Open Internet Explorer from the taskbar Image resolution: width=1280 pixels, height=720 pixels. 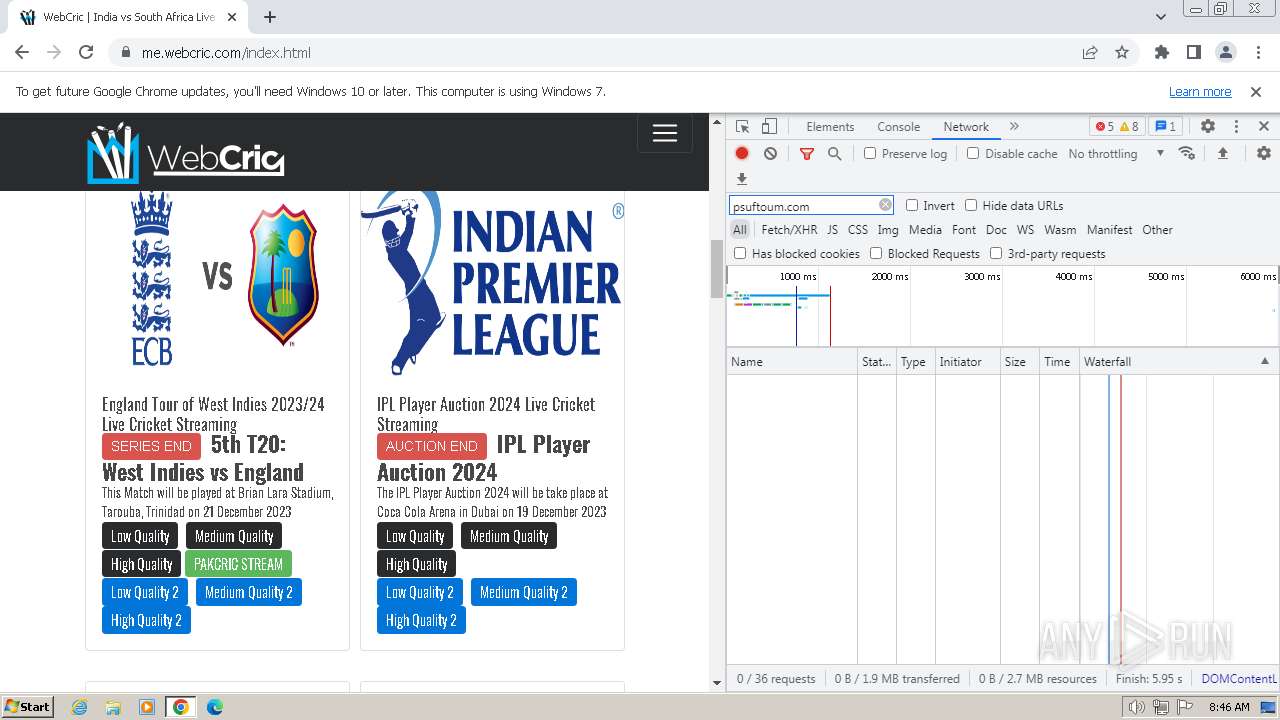(80, 707)
